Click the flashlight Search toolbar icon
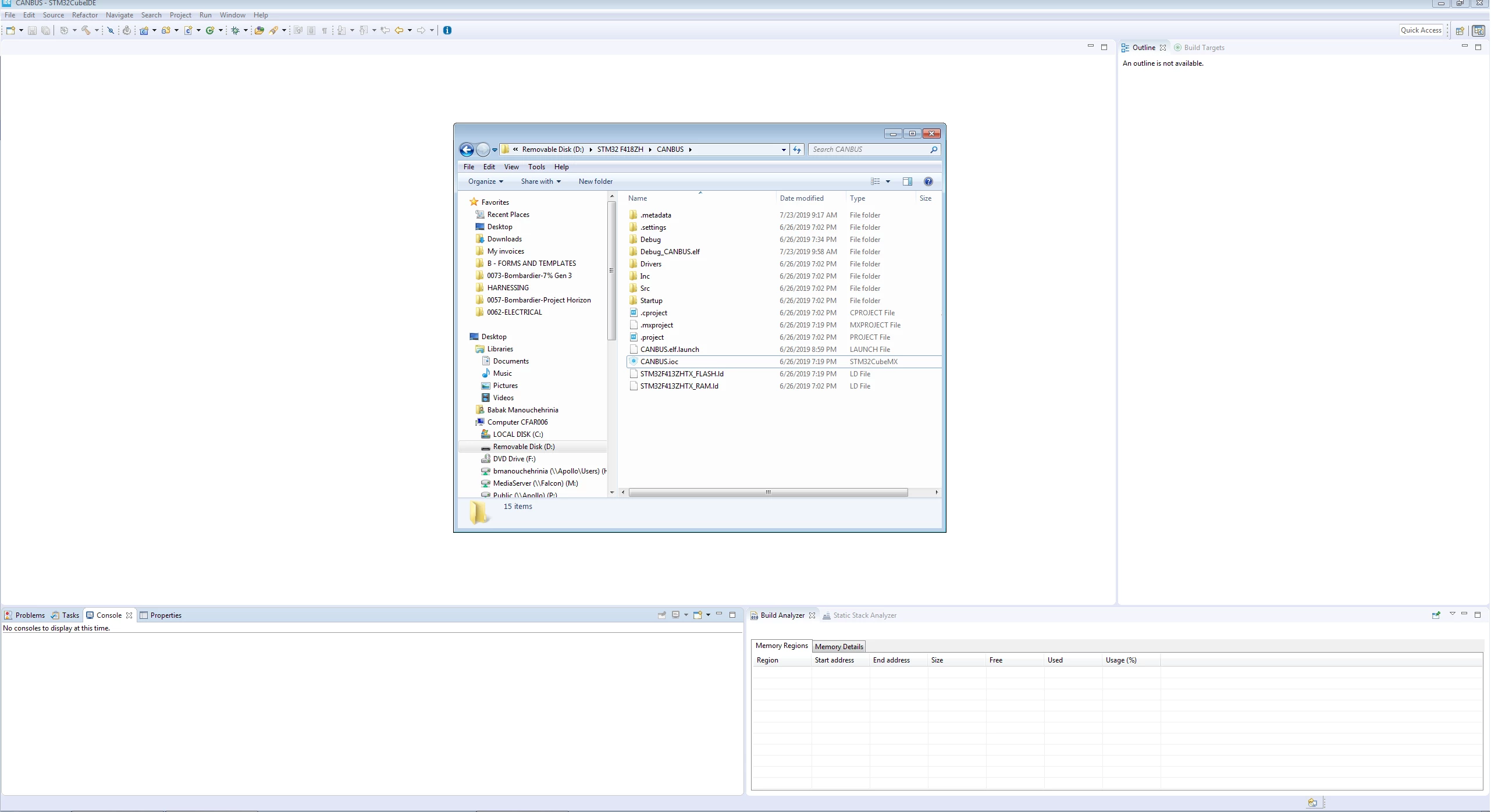1491x812 pixels. (273, 30)
